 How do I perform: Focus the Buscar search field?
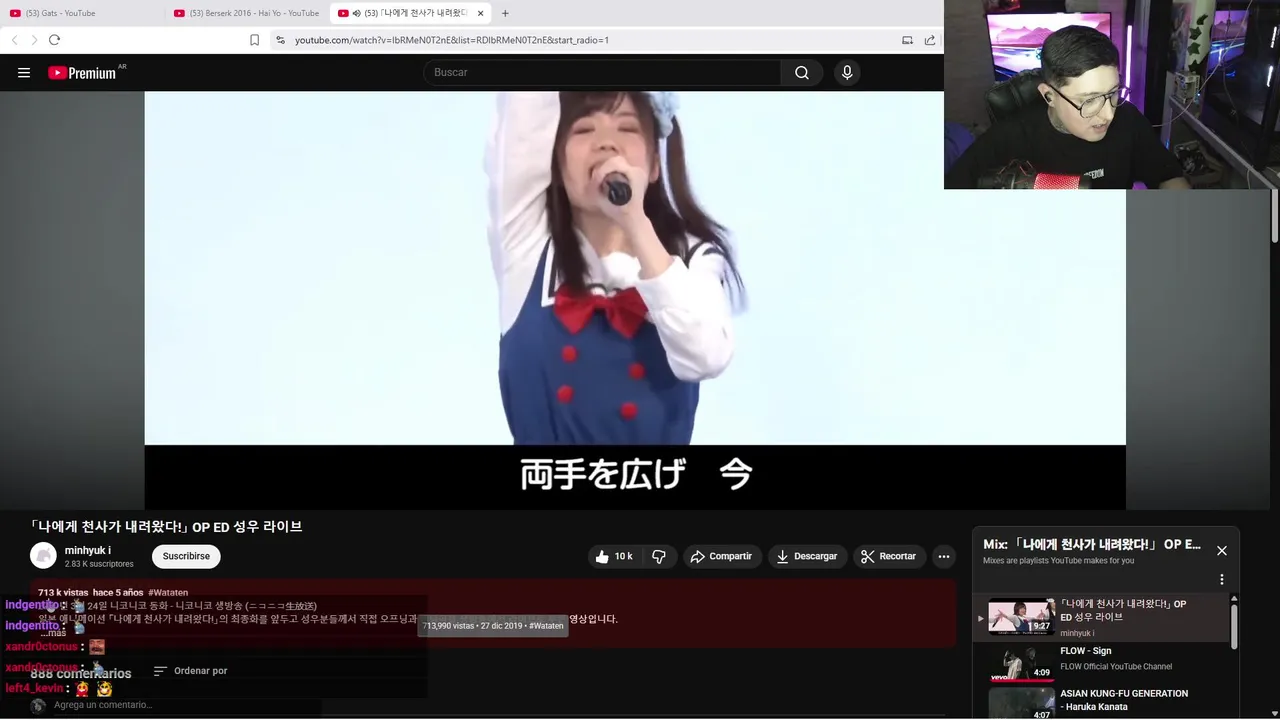pyautogui.click(x=602, y=73)
